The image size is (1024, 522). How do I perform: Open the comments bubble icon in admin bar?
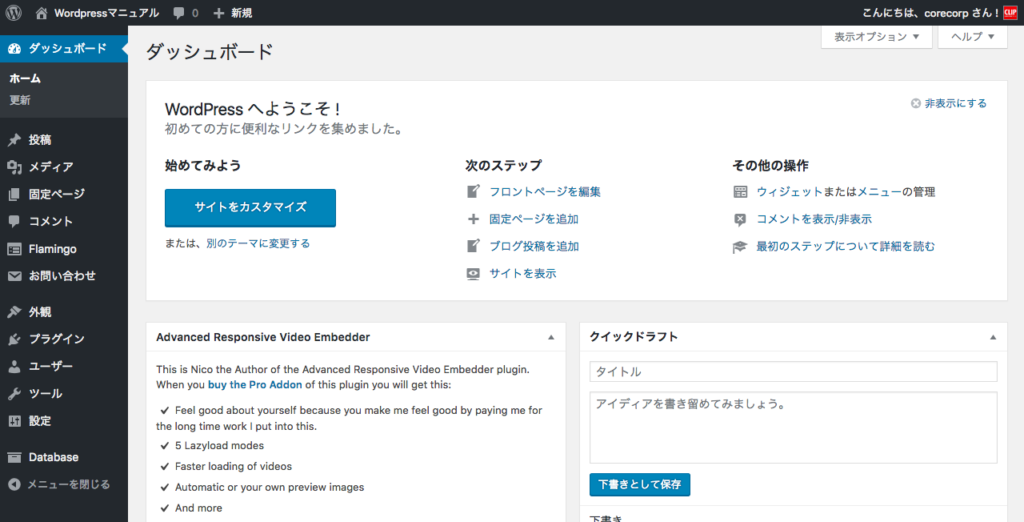coord(178,13)
